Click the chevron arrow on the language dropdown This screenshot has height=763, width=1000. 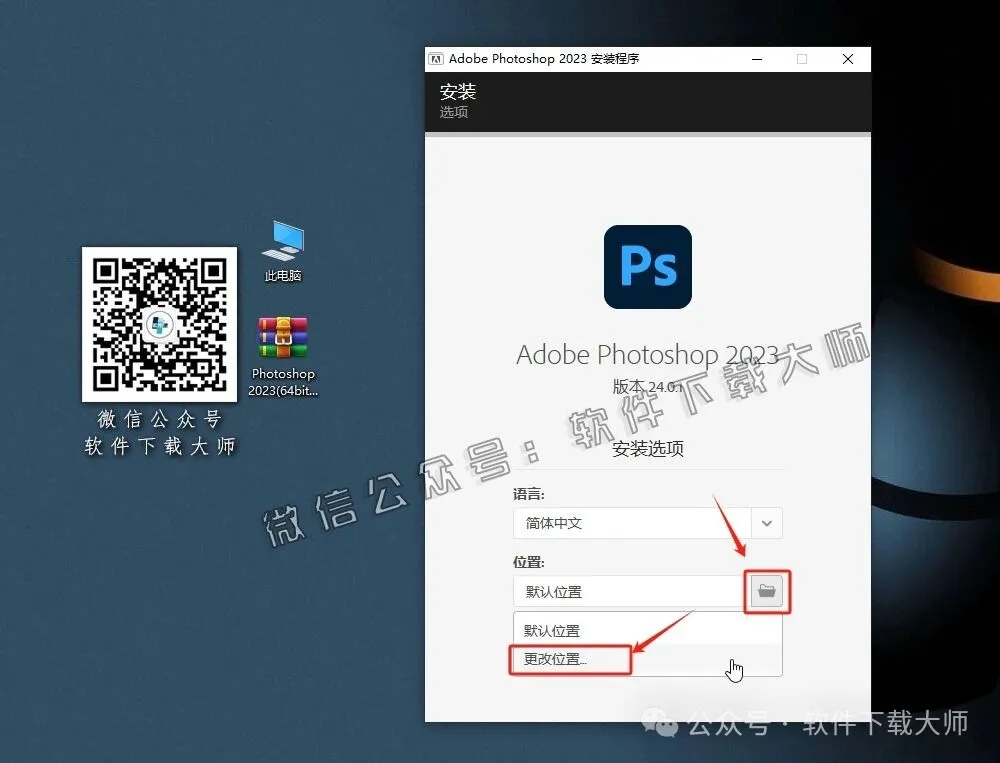(x=767, y=523)
